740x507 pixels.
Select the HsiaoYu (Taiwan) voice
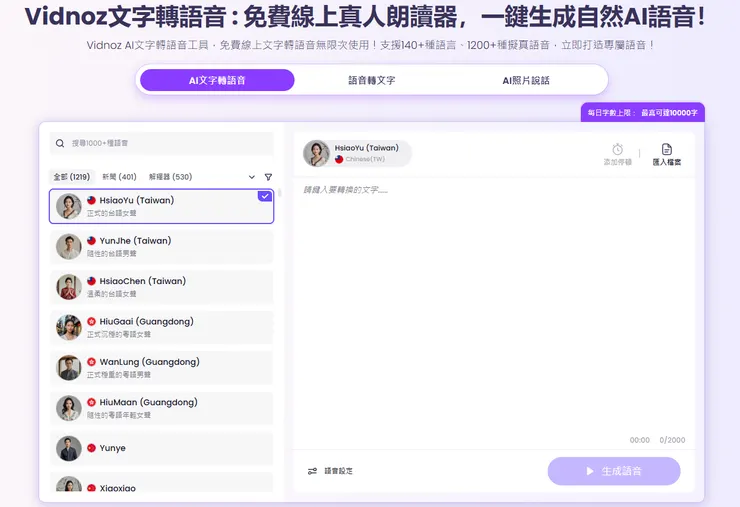coord(161,206)
